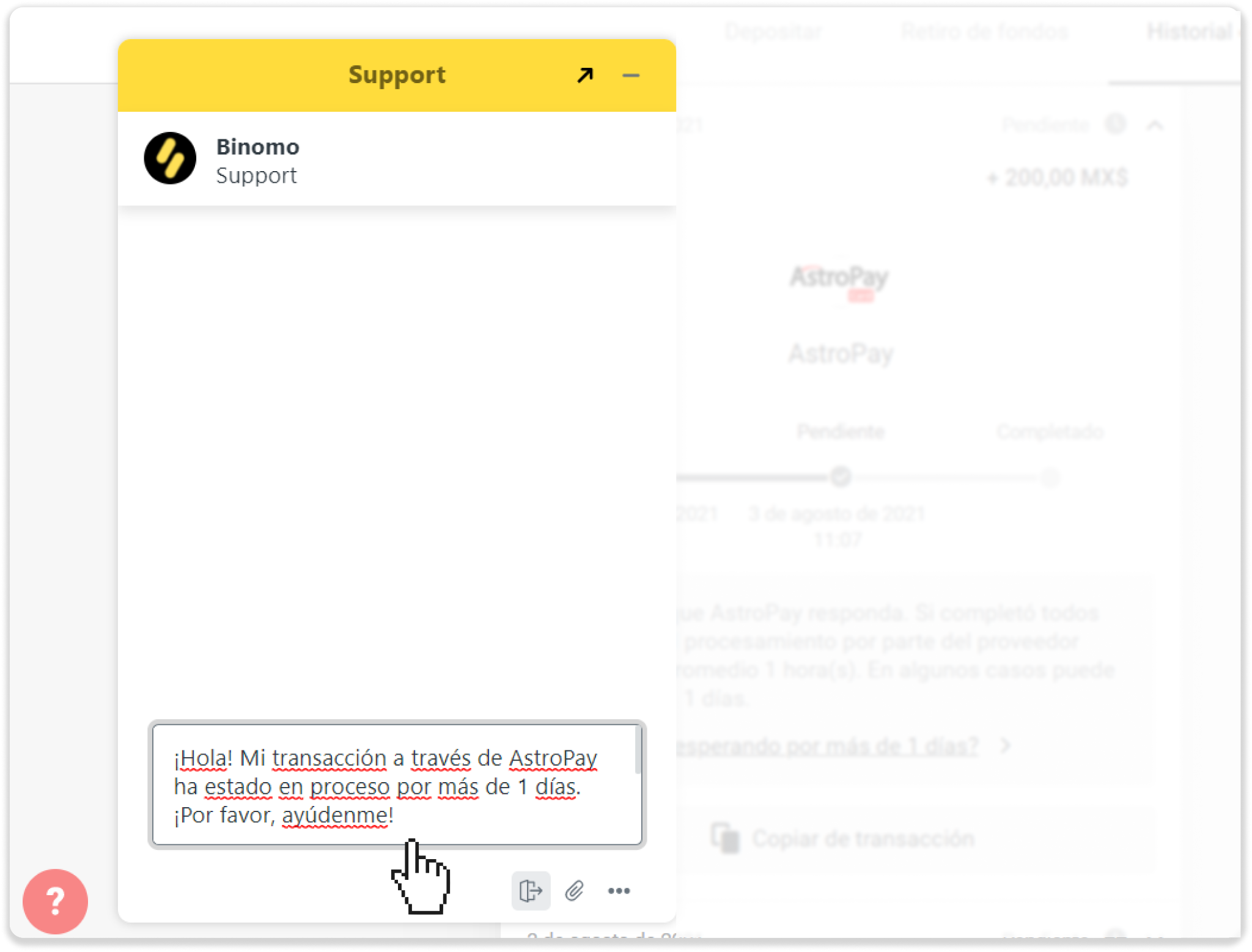Image resolution: width=1252 pixels, height=952 pixels.
Task: Switch to the Depositar tab
Action: click(x=773, y=31)
